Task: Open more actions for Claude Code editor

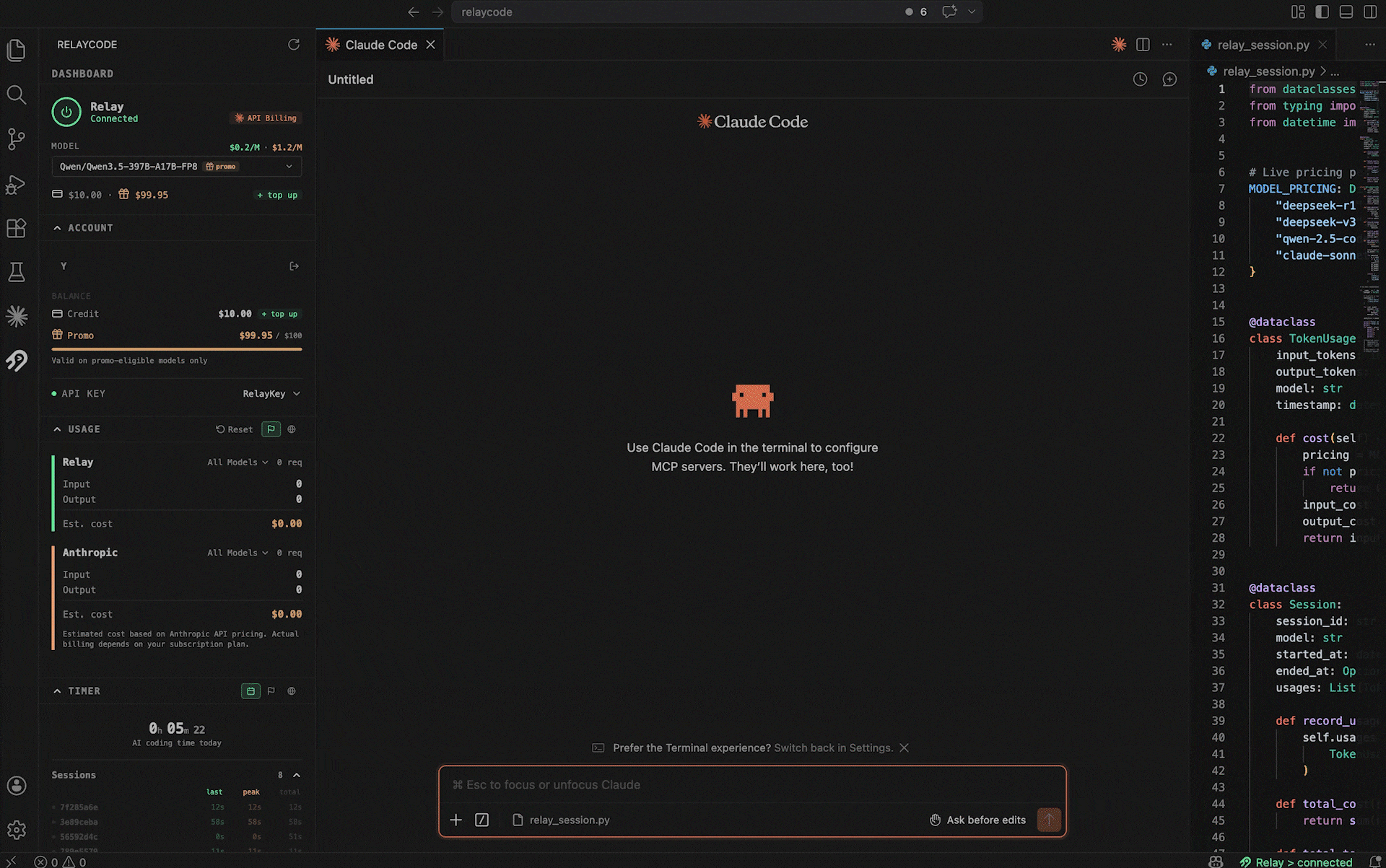Action: coord(1167,45)
